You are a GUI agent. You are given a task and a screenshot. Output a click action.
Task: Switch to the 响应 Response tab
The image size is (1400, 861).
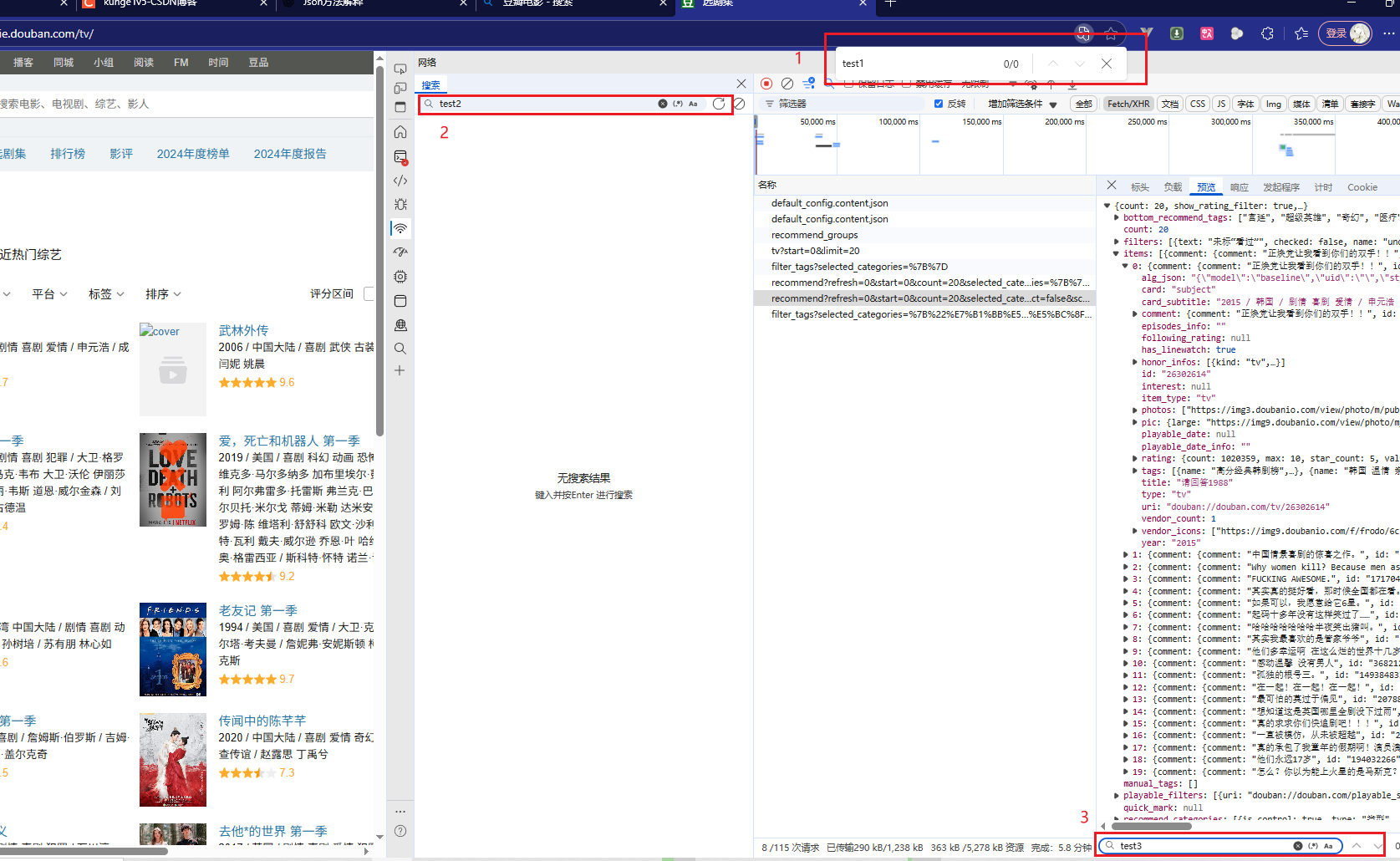(1240, 187)
